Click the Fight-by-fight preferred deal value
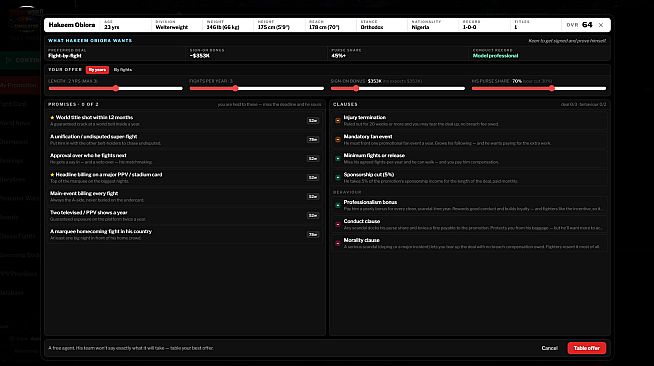Screen dimensions: 654x366 point(65,56)
